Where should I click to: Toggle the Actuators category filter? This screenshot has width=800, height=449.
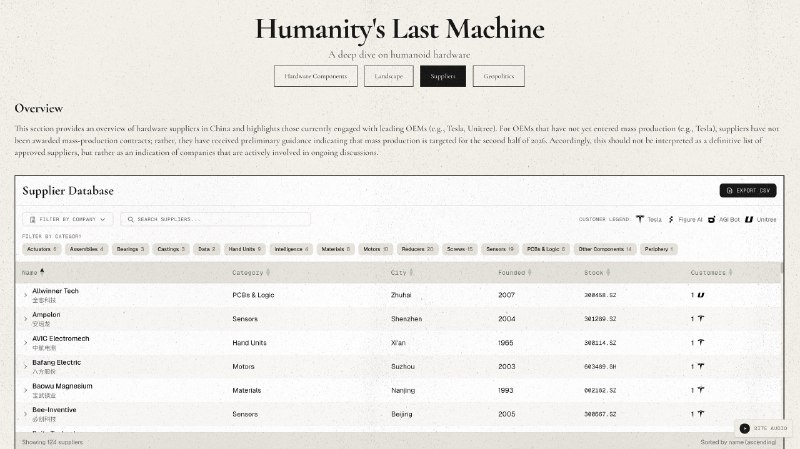43,248
